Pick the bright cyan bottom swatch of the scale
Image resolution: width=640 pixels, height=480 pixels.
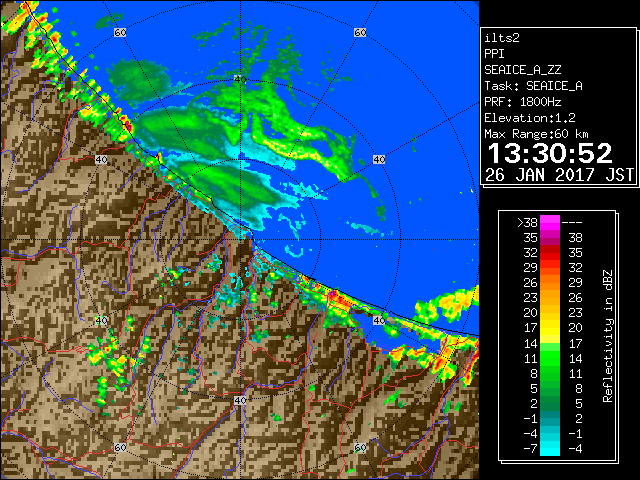550,449
